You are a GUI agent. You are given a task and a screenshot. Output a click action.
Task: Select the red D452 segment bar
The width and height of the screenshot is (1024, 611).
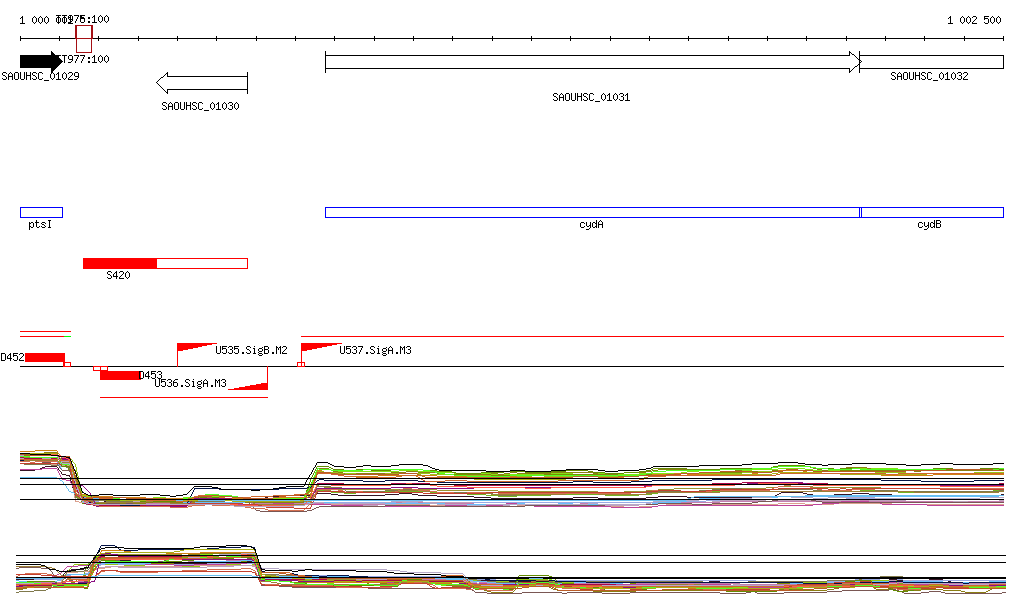pyautogui.click(x=45, y=357)
